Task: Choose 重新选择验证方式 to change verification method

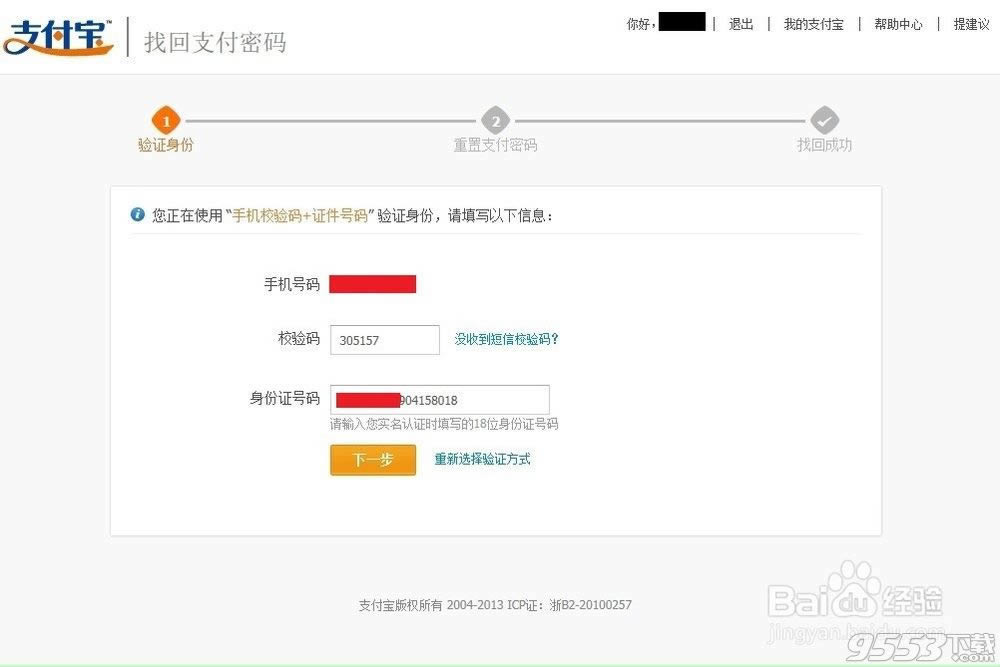Action: [482, 459]
